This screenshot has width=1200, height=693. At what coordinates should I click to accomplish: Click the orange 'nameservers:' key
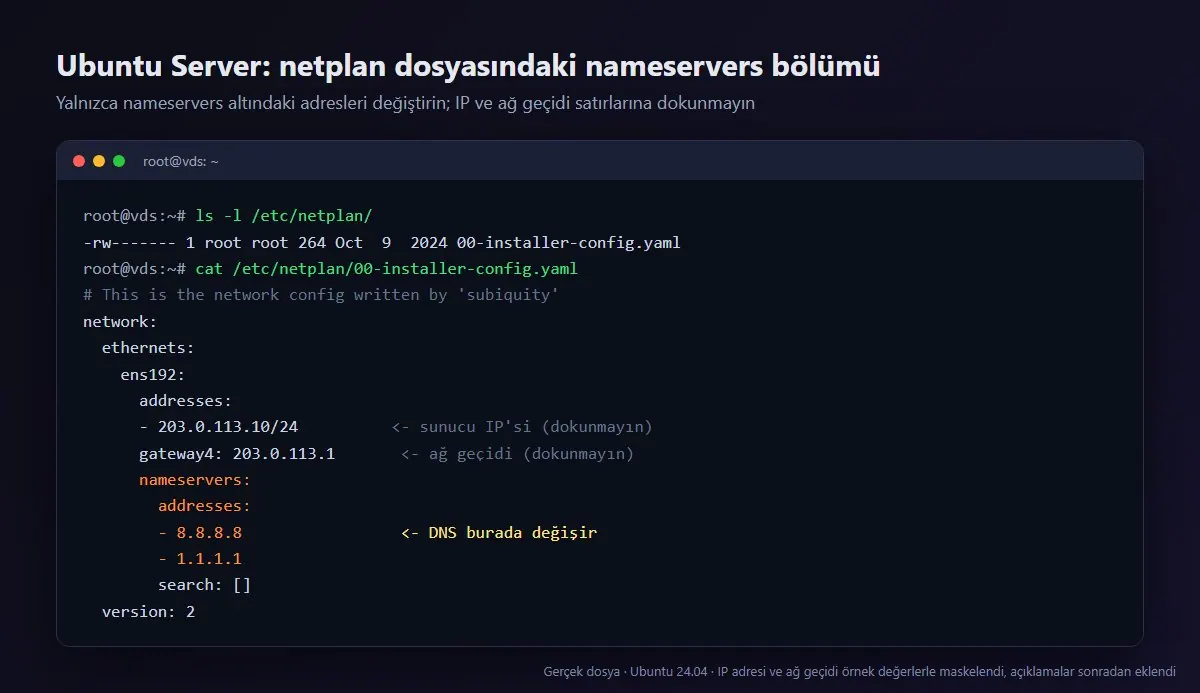[195, 480]
